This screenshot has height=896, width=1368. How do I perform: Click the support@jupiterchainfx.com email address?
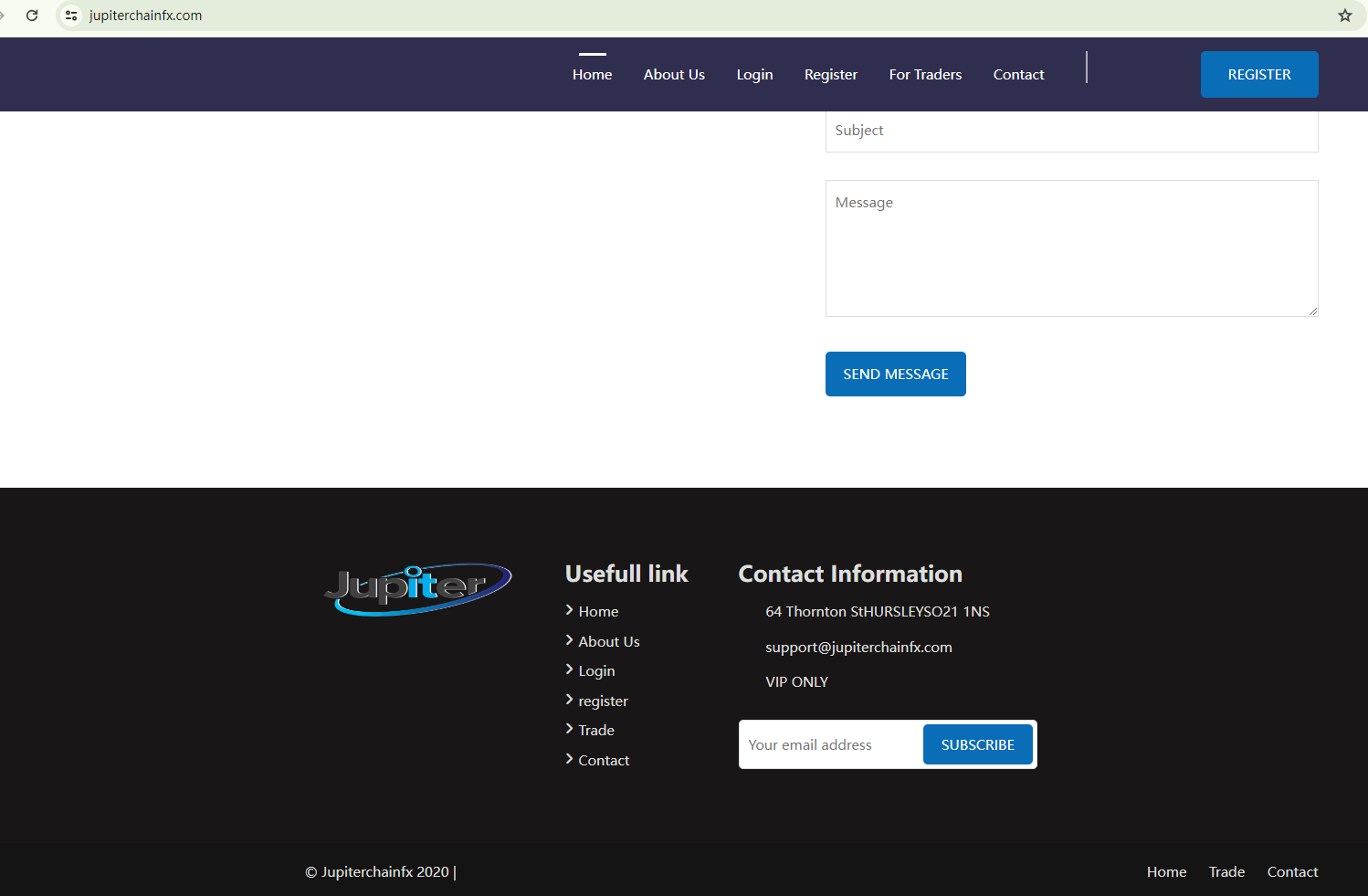coord(858,648)
